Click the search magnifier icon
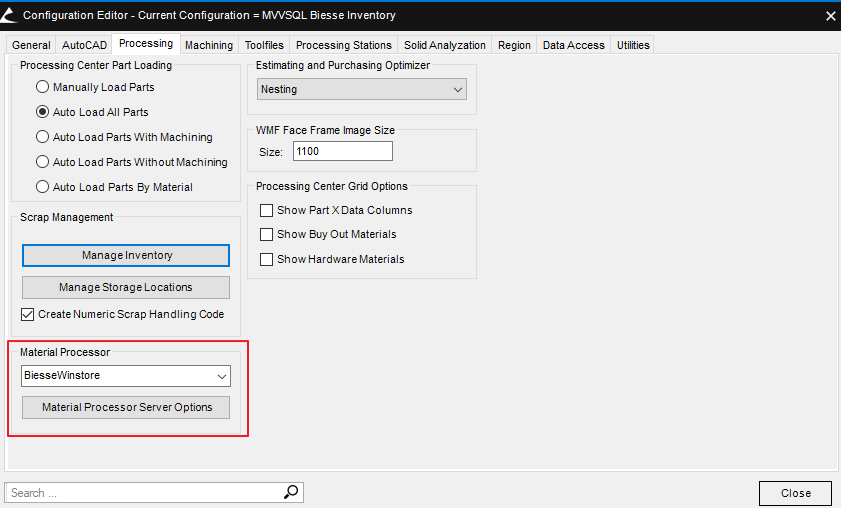 click(291, 492)
